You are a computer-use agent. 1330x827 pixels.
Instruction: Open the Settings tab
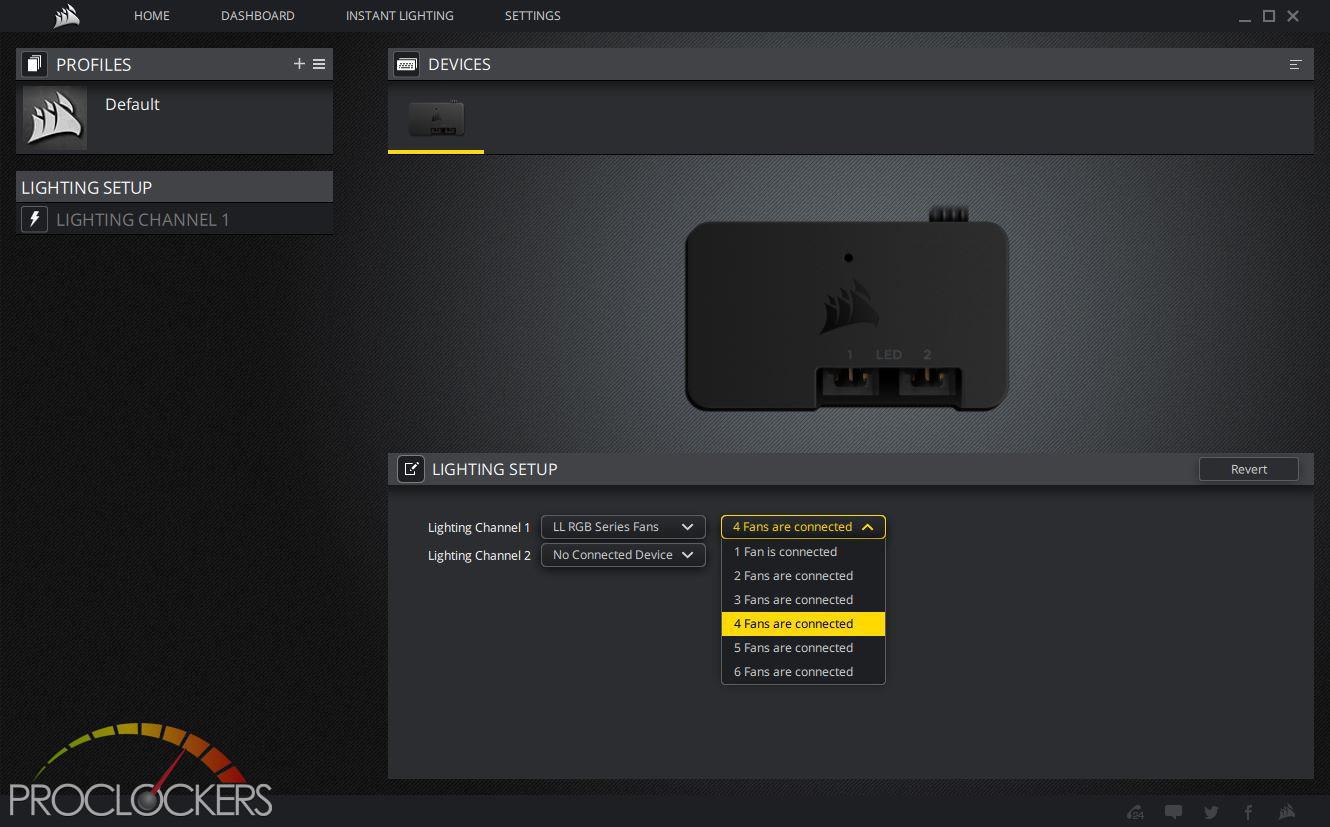tap(533, 15)
